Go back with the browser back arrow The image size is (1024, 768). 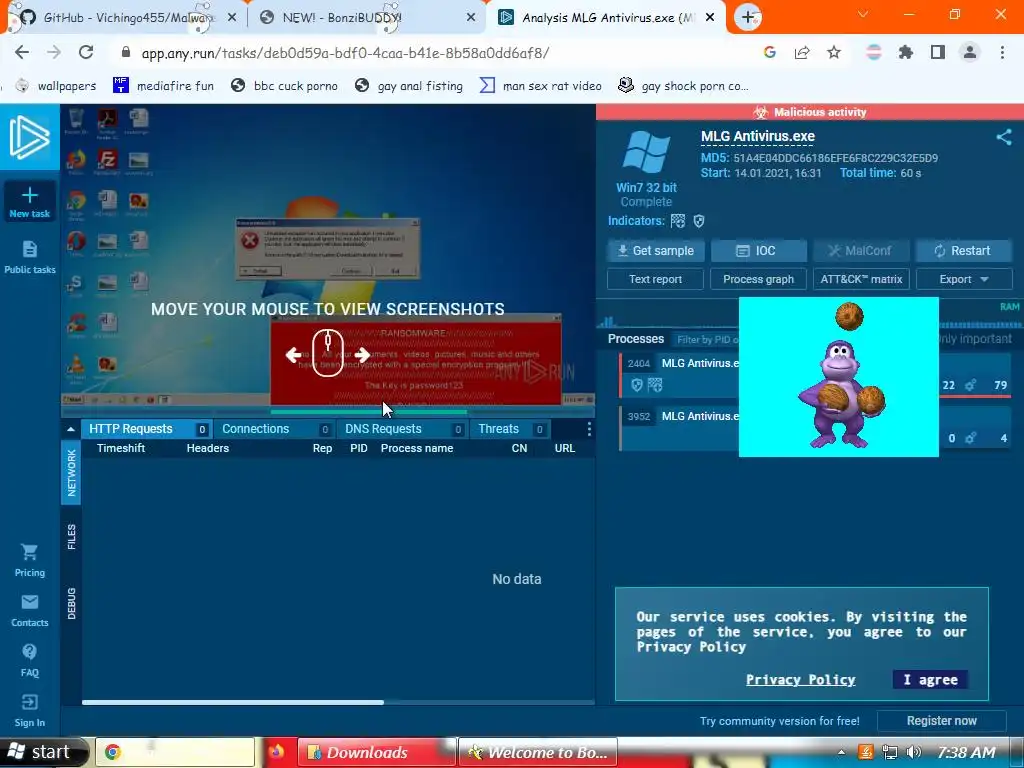pyautogui.click(x=22, y=52)
